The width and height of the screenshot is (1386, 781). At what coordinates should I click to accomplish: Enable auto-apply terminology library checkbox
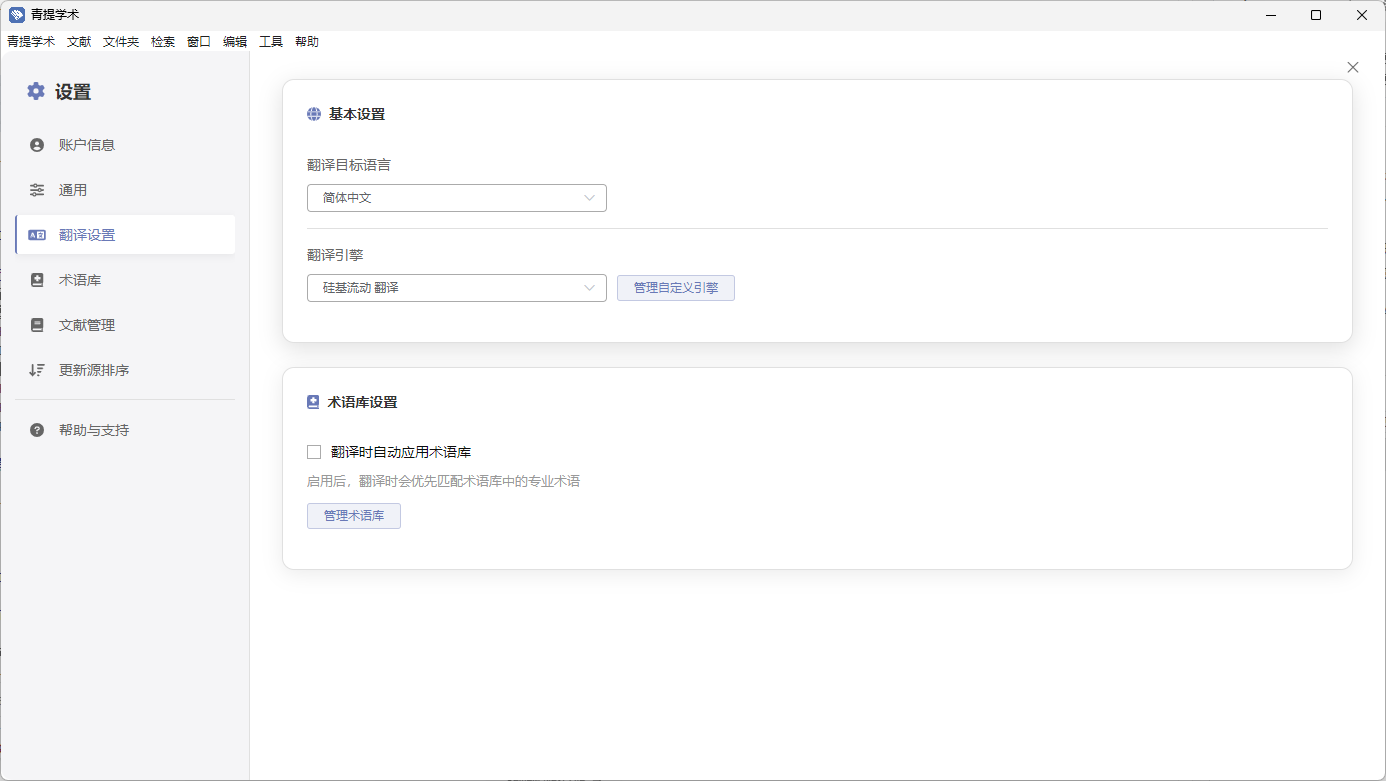pos(314,452)
